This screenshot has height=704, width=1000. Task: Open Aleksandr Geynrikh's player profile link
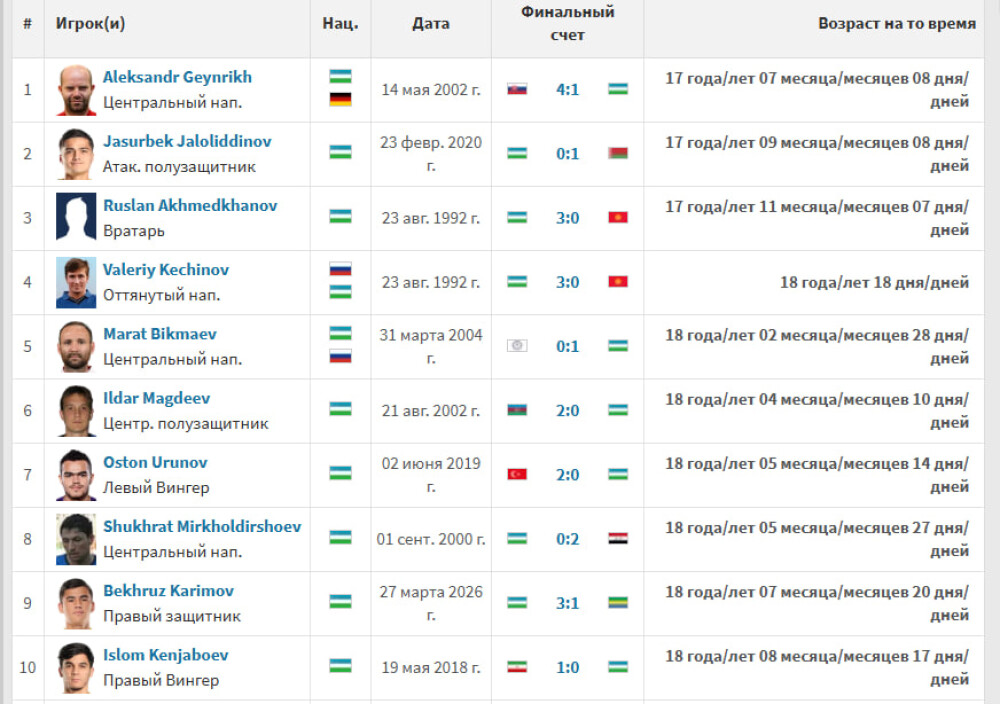(x=177, y=77)
